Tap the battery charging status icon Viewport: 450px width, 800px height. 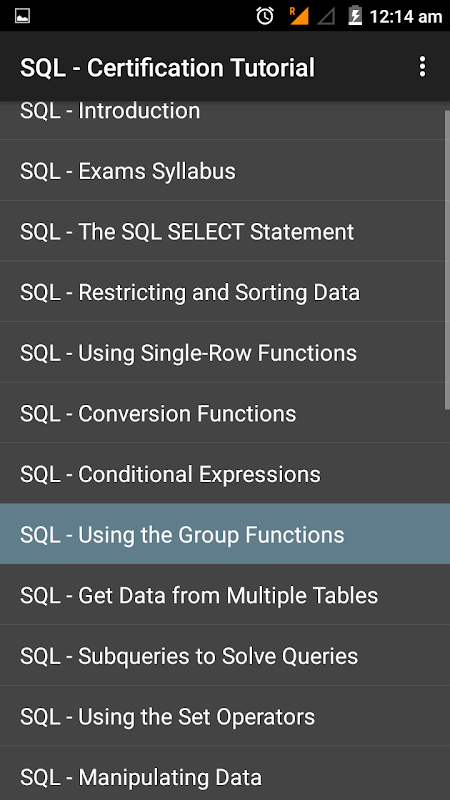tap(355, 16)
